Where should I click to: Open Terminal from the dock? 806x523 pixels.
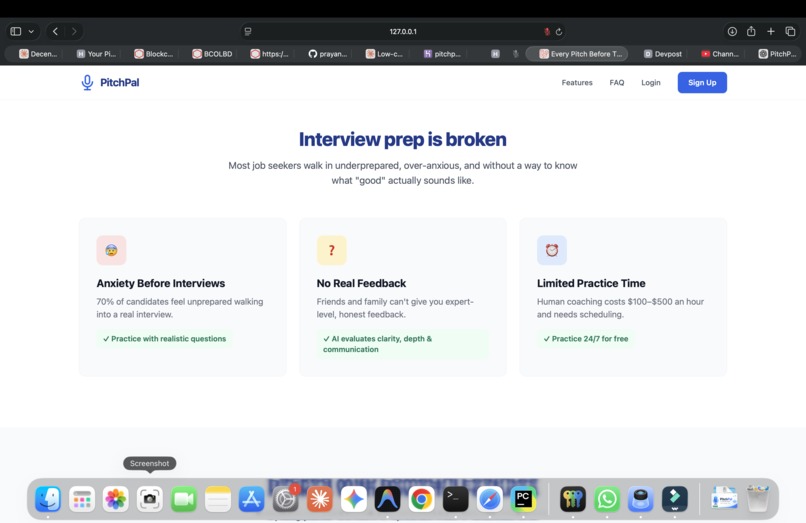[x=455, y=499]
